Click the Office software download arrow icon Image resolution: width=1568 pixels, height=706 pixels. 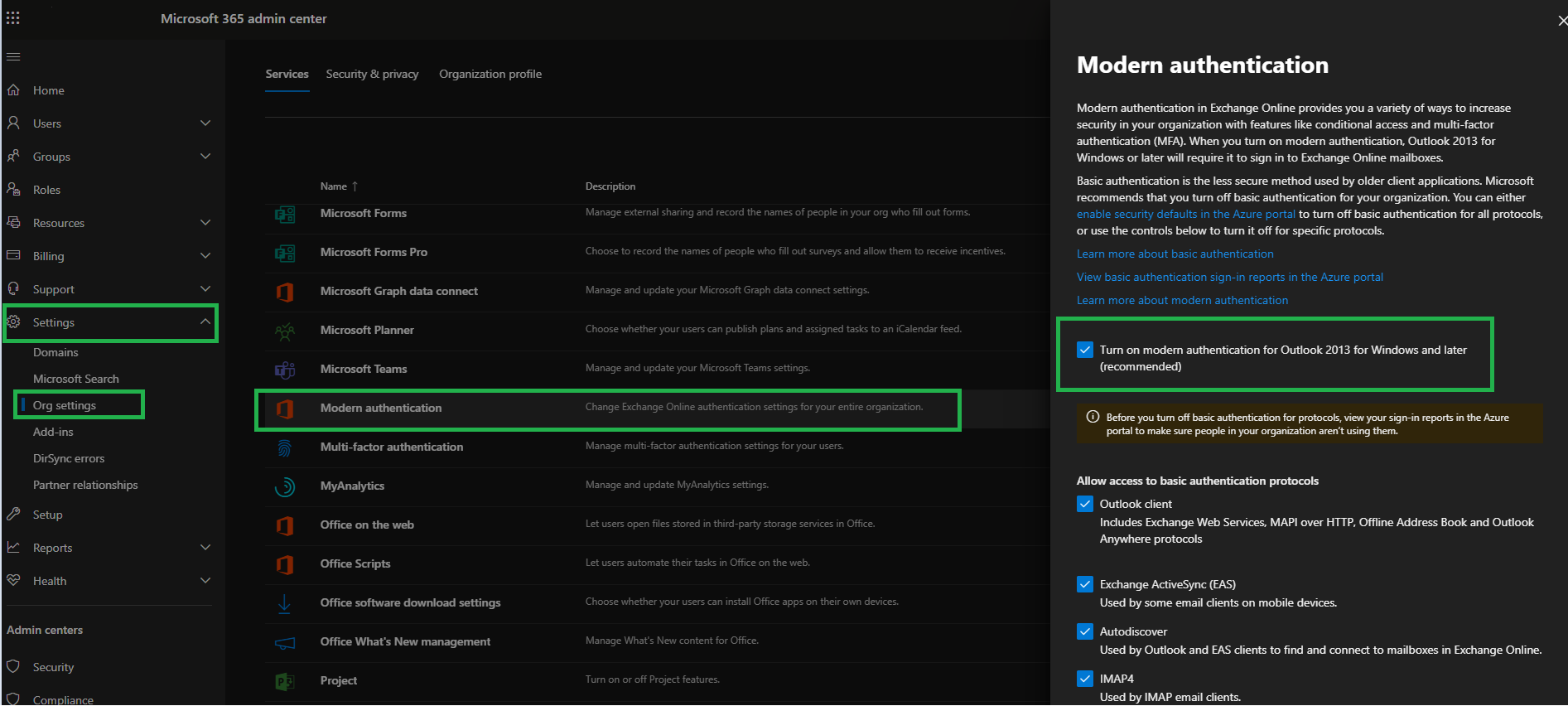pyautogui.click(x=285, y=603)
